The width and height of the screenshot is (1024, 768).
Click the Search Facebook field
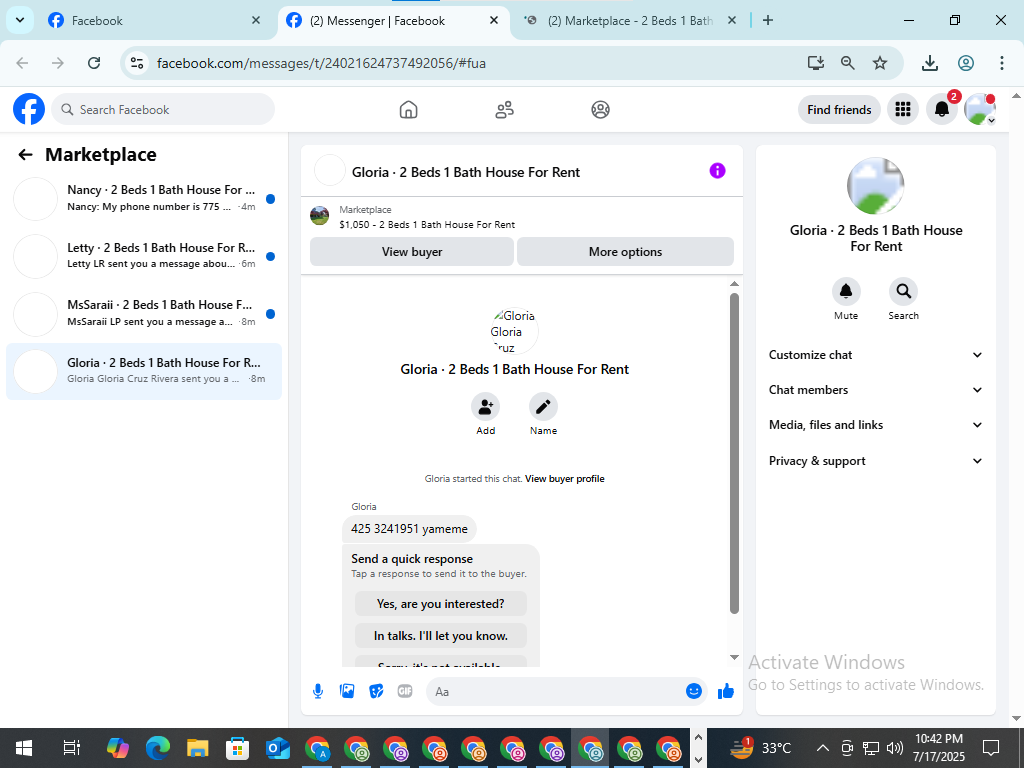point(163,109)
